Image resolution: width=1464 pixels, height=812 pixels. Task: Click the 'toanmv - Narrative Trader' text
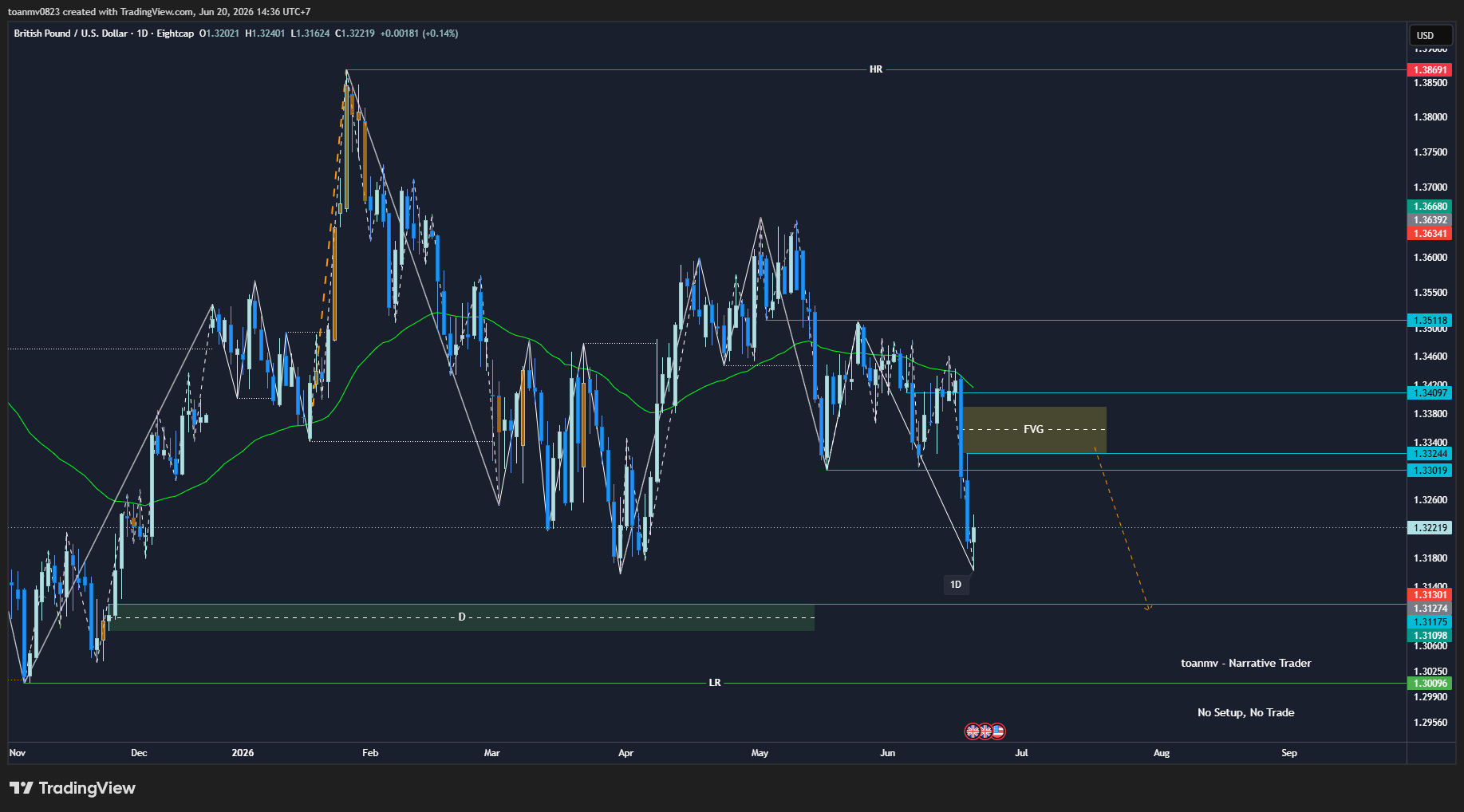click(x=1246, y=664)
